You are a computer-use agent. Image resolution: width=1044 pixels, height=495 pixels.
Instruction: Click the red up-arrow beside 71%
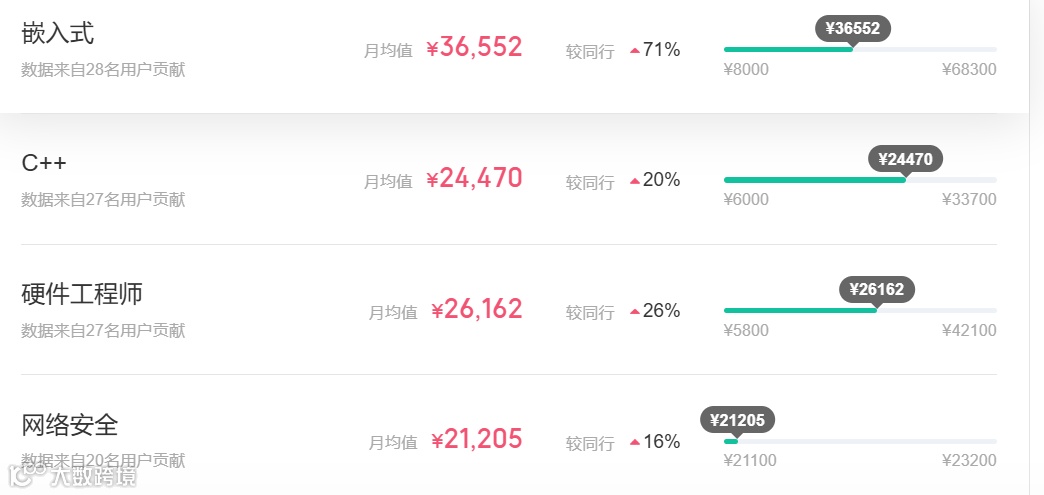634,51
